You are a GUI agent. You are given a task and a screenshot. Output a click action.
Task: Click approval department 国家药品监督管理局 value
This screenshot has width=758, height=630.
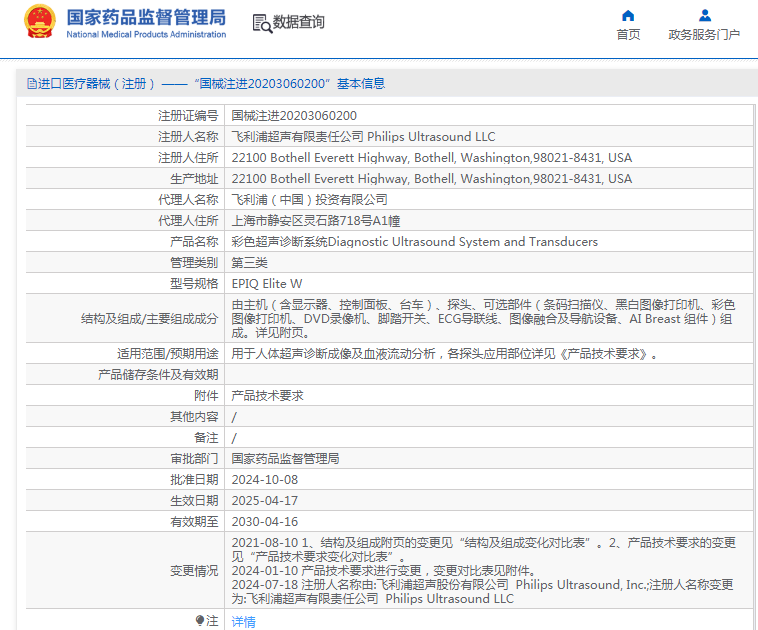point(285,459)
